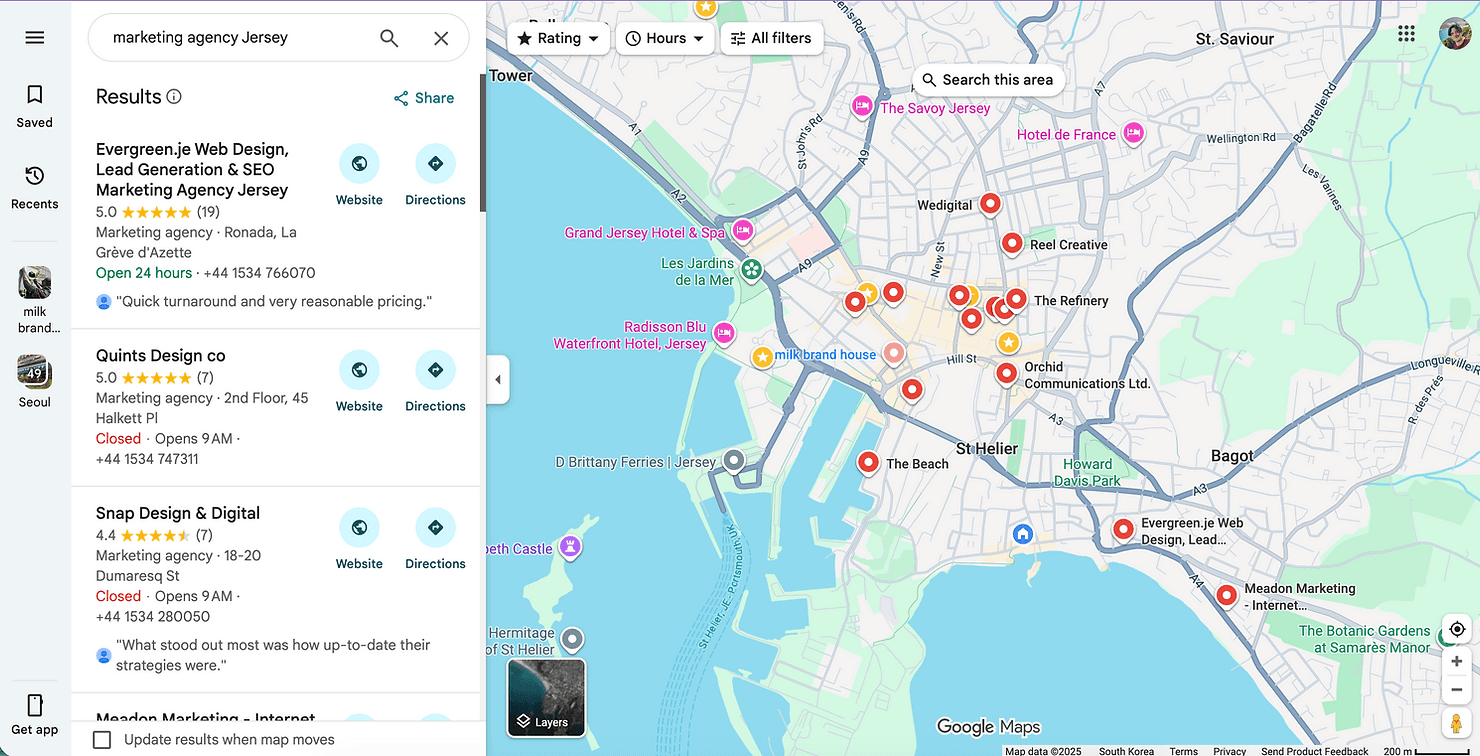This screenshot has height=756, width=1480.
Task: Clear the search query with the X
Action: click(441, 38)
